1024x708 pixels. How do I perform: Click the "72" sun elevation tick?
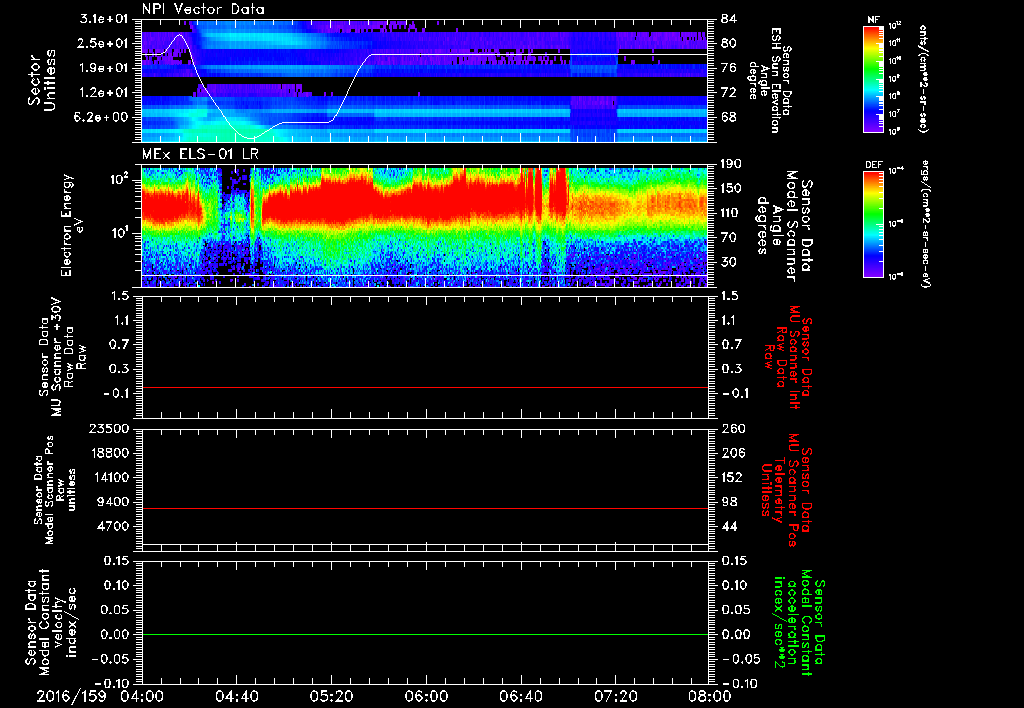pyautogui.click(x=729, y=93)
